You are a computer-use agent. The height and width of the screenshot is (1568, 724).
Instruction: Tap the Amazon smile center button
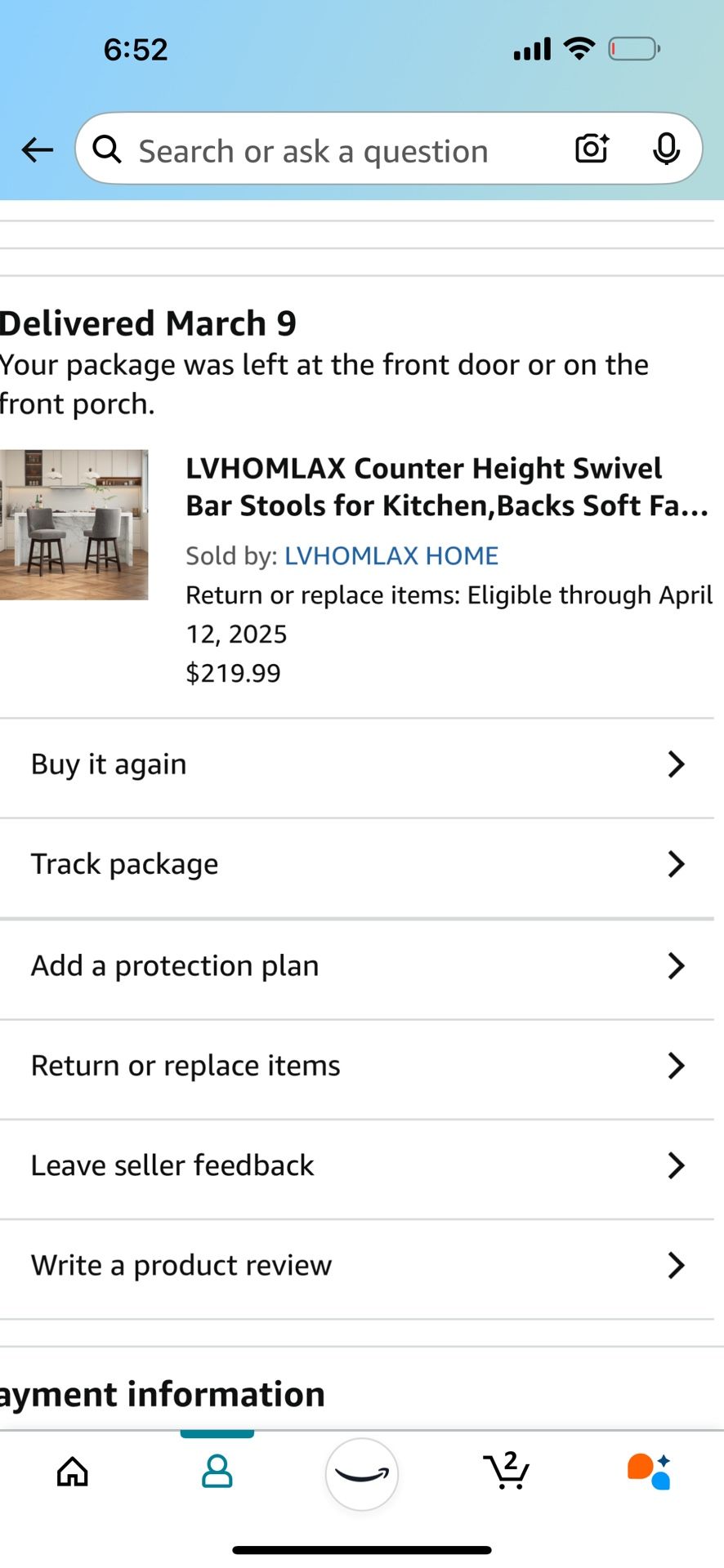coord(362,1473)
